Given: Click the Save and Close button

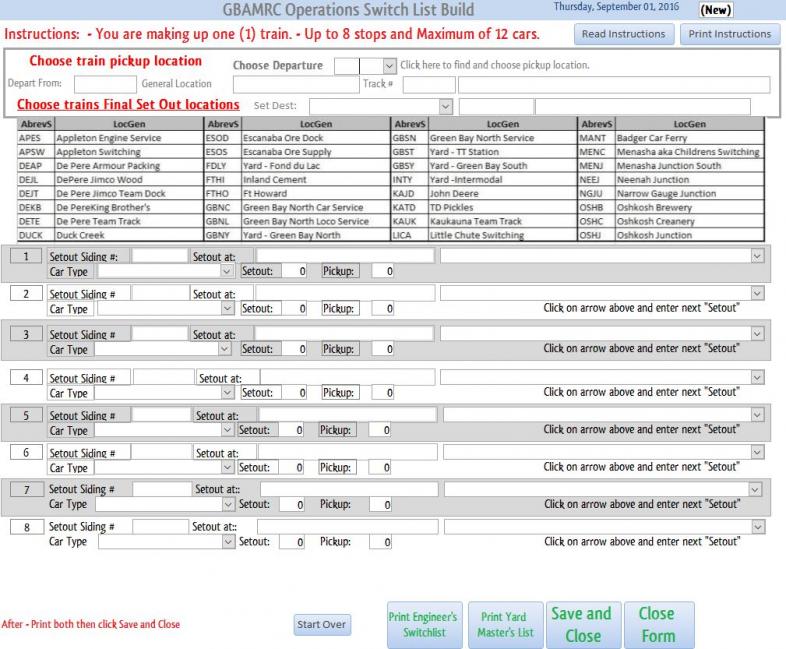Looking at the screenshot, I should [583, 624].
